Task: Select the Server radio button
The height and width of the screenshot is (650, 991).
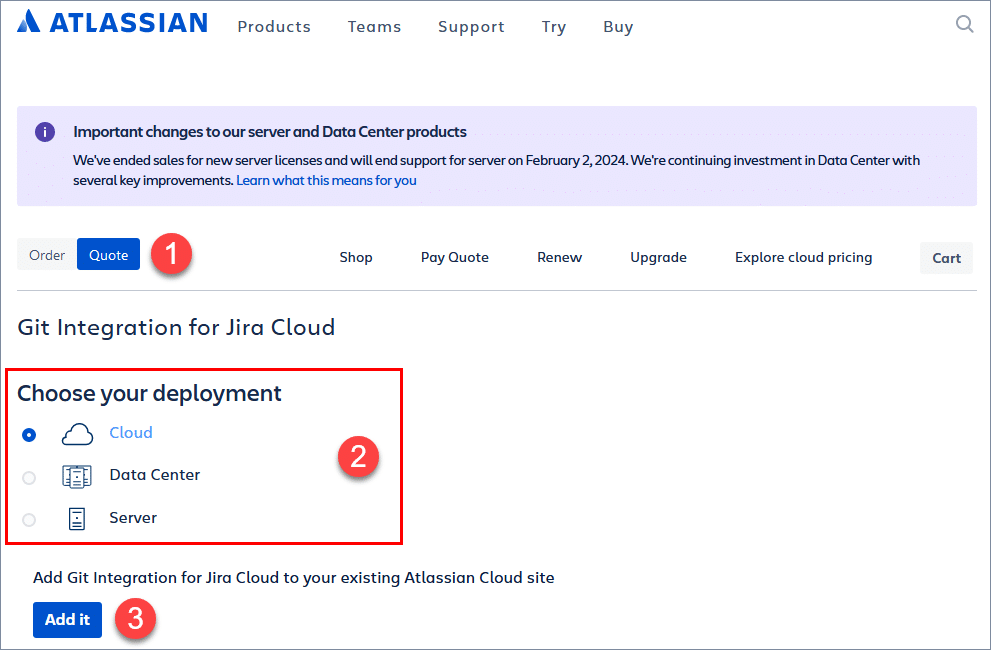Action: coord(29,520)
